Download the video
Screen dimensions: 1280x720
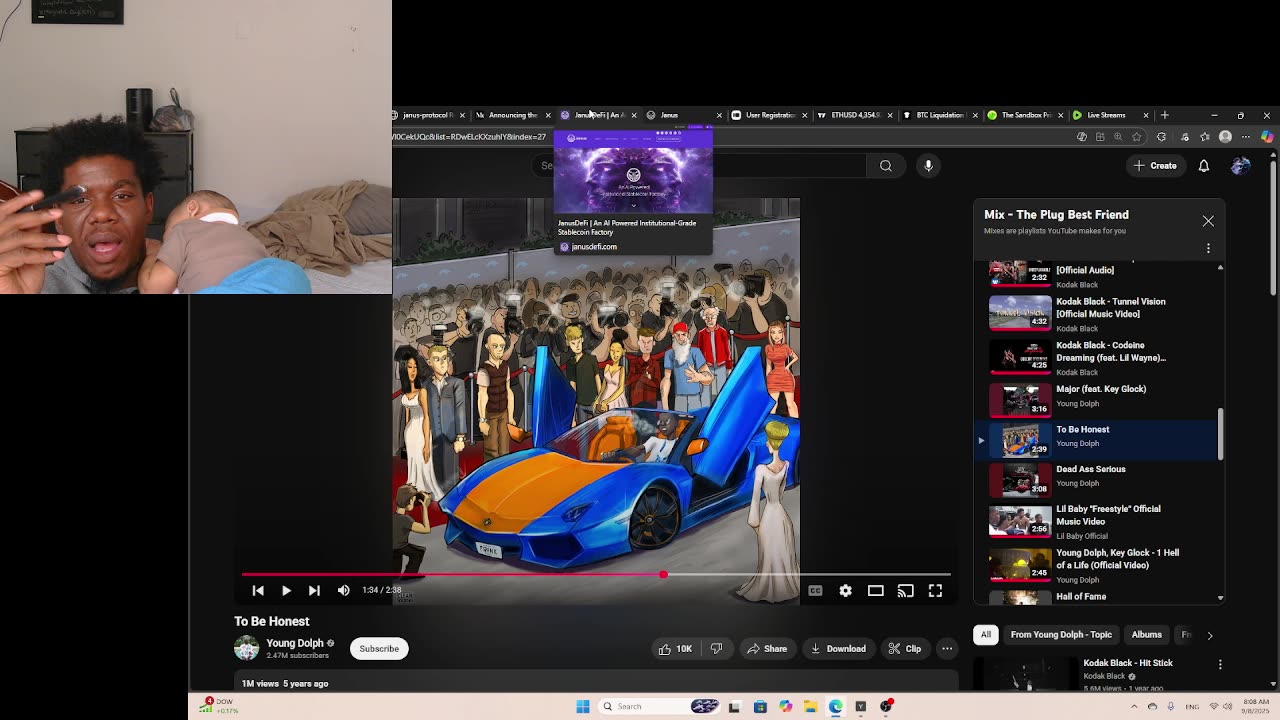click(x=838, y=648)
